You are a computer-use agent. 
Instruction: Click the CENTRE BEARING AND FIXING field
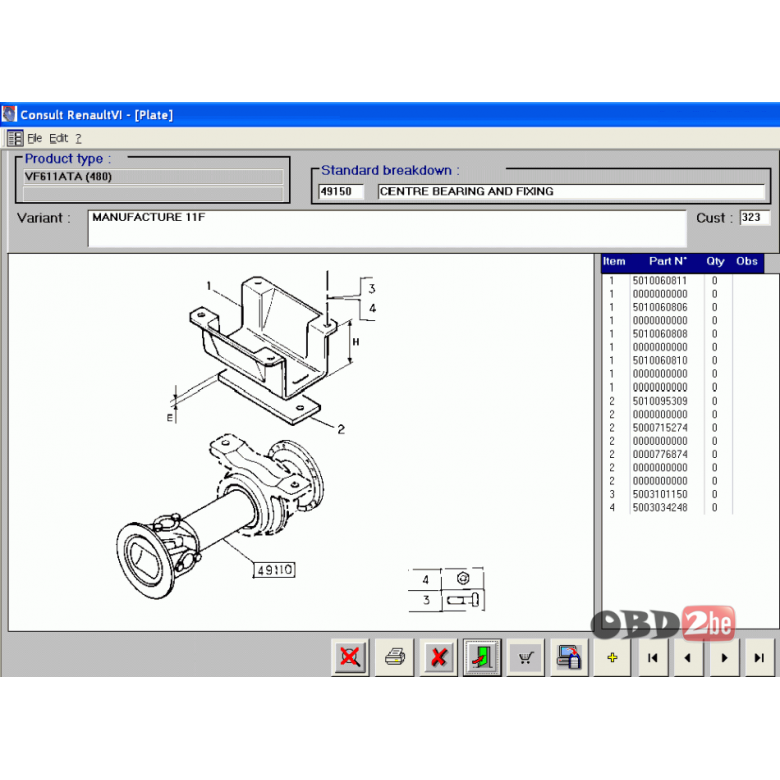tap(571, 191)
